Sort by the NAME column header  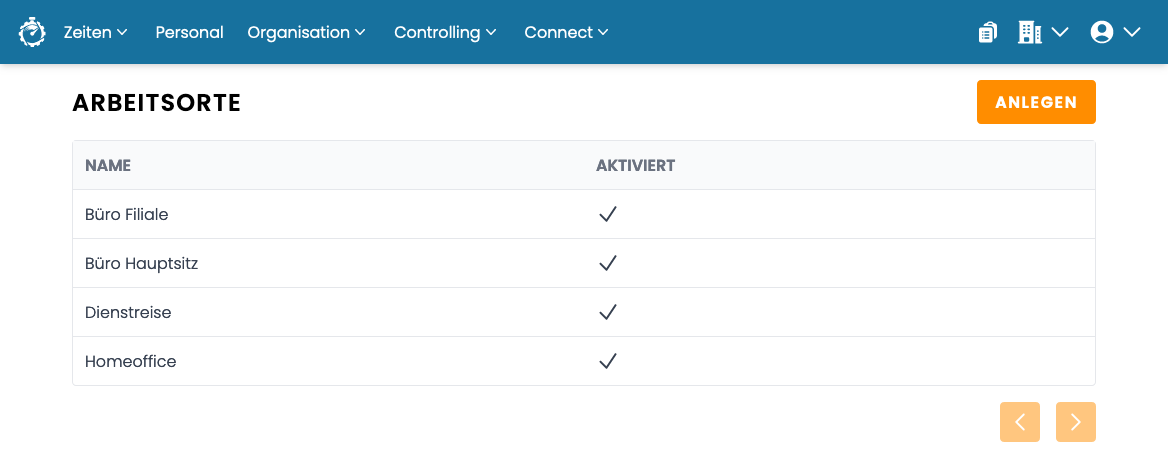[108, 165]
